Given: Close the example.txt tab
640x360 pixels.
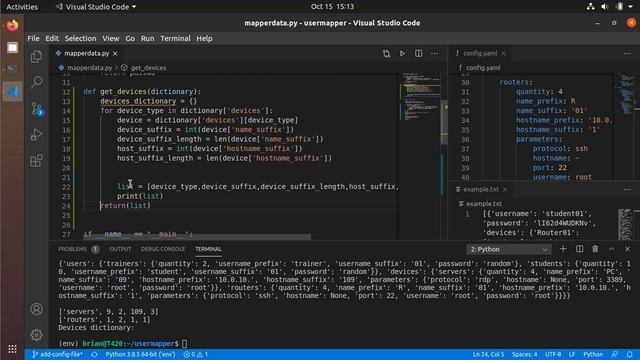Looking at the screenshot, I should [x=505, y=189].
